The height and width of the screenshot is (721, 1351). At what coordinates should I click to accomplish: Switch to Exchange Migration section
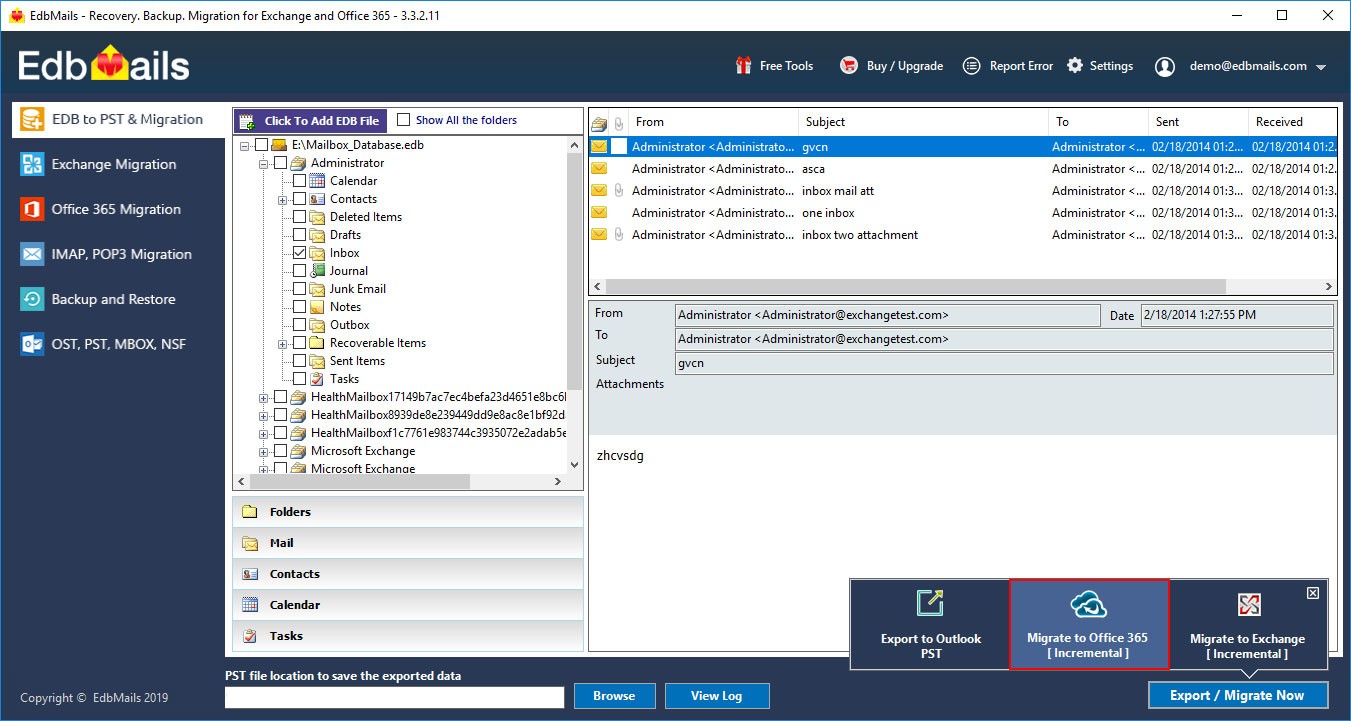(x=113, y=164)
